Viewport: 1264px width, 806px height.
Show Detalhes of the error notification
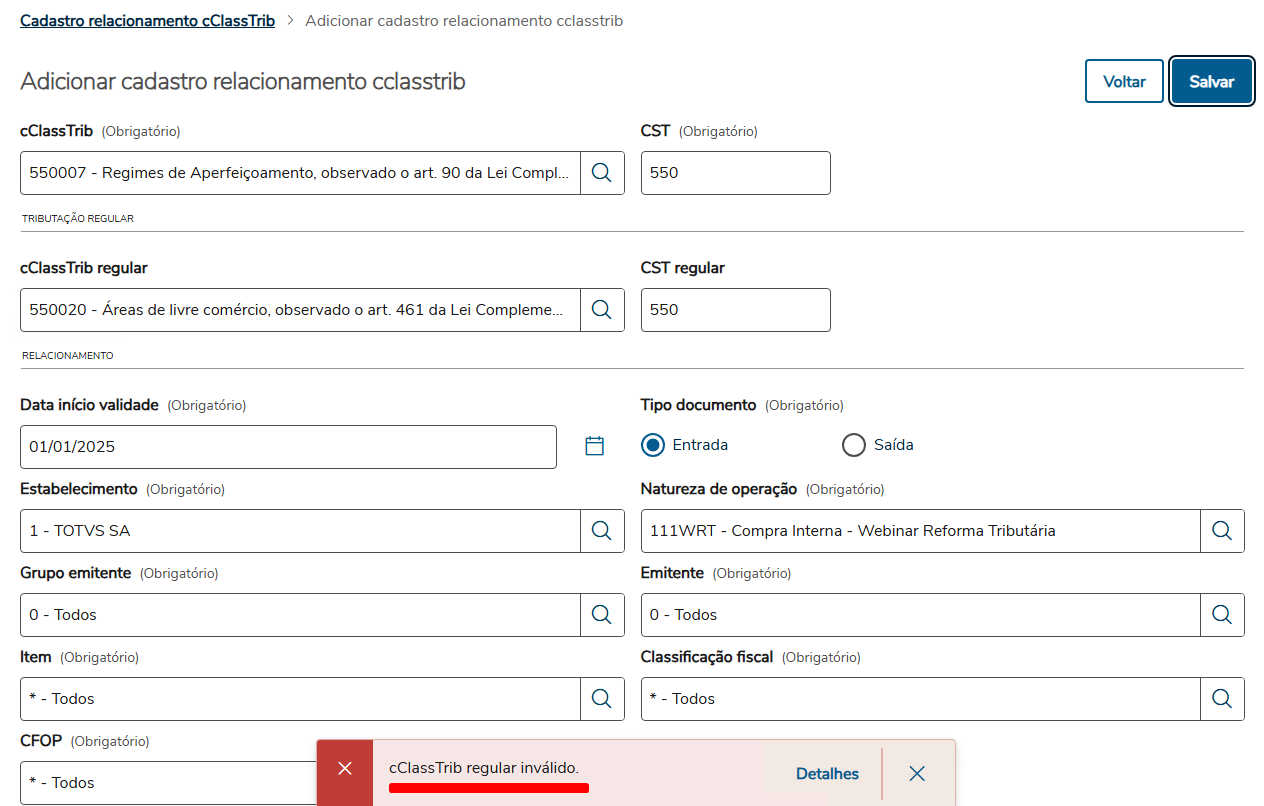click(827, 773)
